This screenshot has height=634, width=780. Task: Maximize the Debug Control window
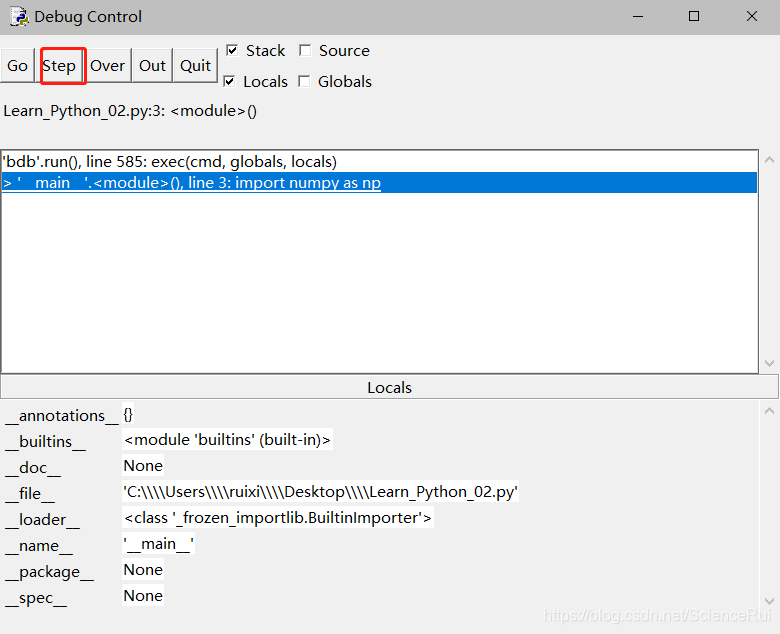click(x=694, y=16)
